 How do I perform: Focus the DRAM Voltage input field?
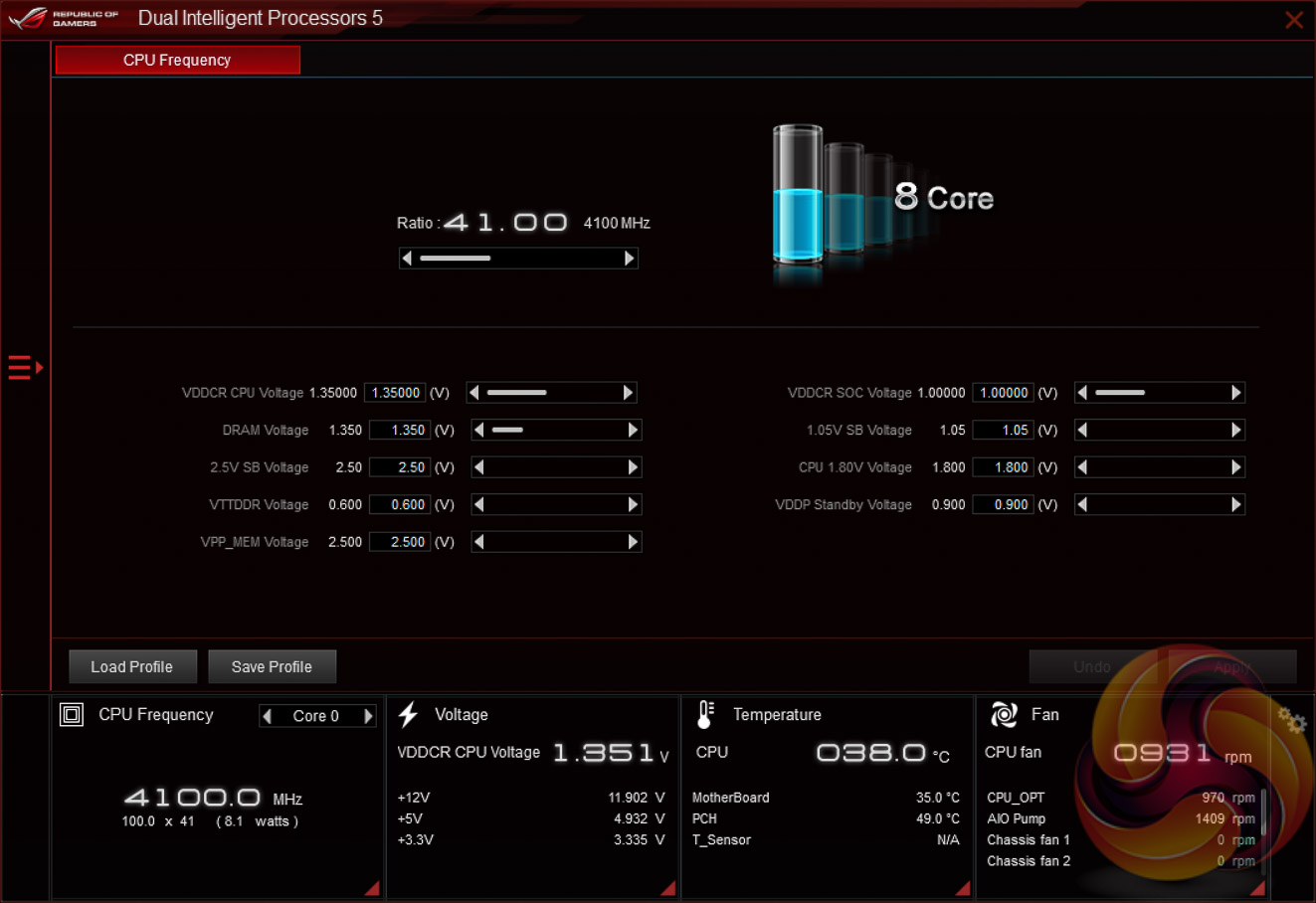400,430
